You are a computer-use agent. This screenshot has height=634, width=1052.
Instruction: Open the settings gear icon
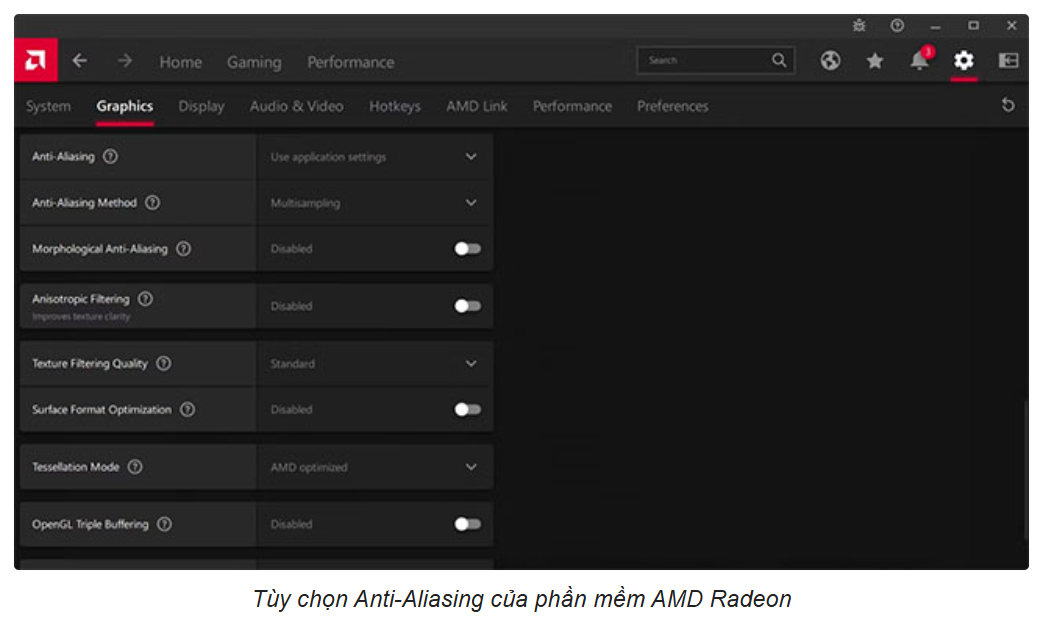pyautogui.click(x=963, y=61)
